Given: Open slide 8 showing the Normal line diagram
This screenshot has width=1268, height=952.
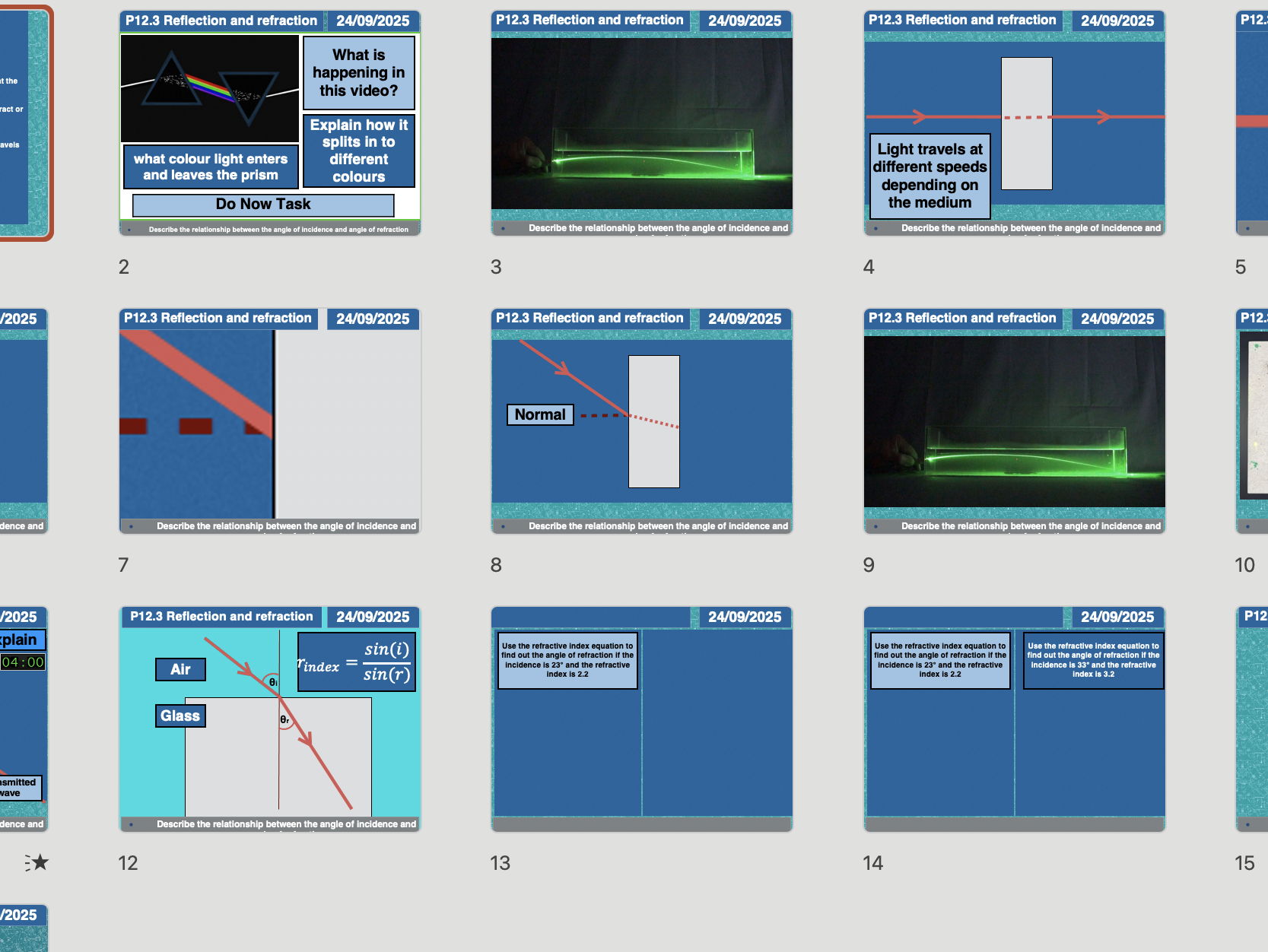Looking at the screenshot, I should tap(642, 420).
